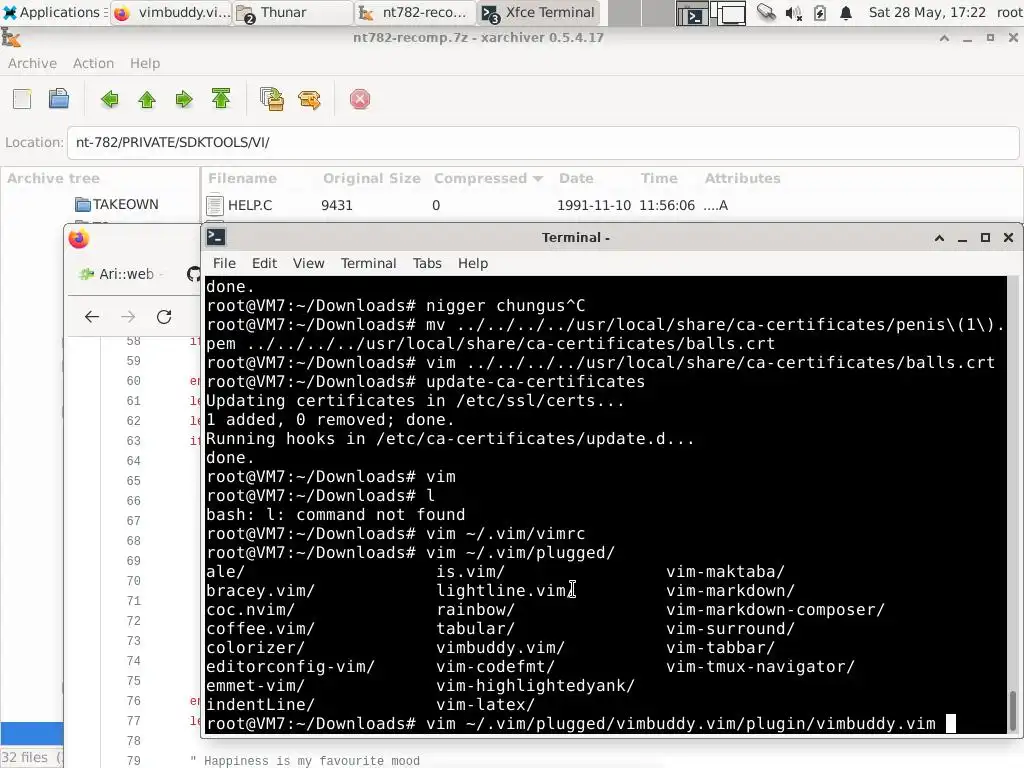Image resolution: width=1024 pixels, height=768 pixels.
Task: Open the xarchiver Archive menu
Action: [x=32, y=63]
